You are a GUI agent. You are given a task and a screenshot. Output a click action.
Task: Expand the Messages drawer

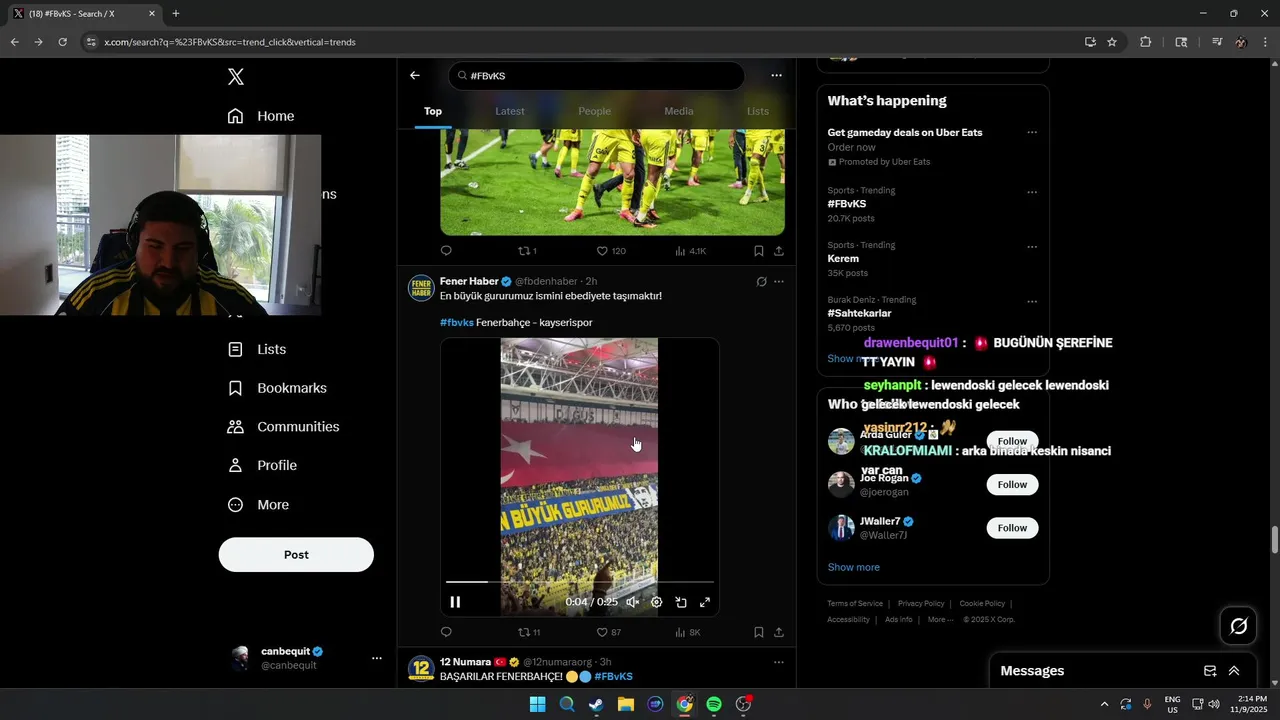click(1234, 671)
